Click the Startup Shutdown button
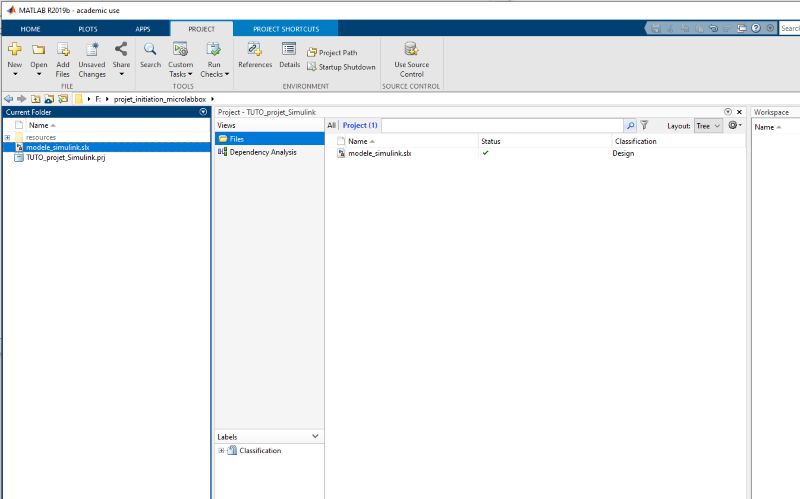This screenshot has height=499, width=800. tap(341, 67)
